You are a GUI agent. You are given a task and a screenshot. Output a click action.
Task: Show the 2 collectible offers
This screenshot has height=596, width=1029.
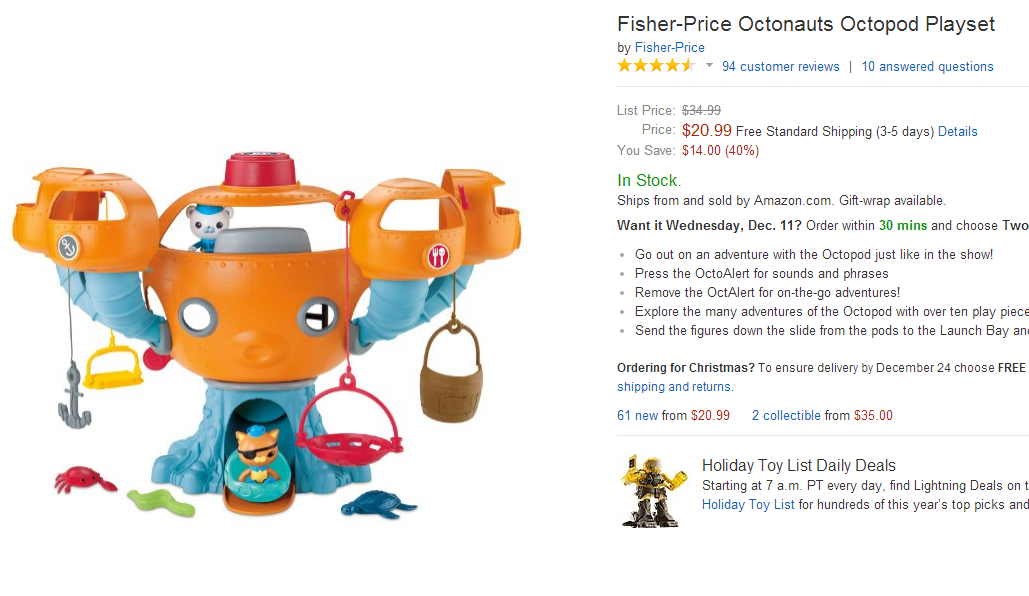click(x=786, y=415)
